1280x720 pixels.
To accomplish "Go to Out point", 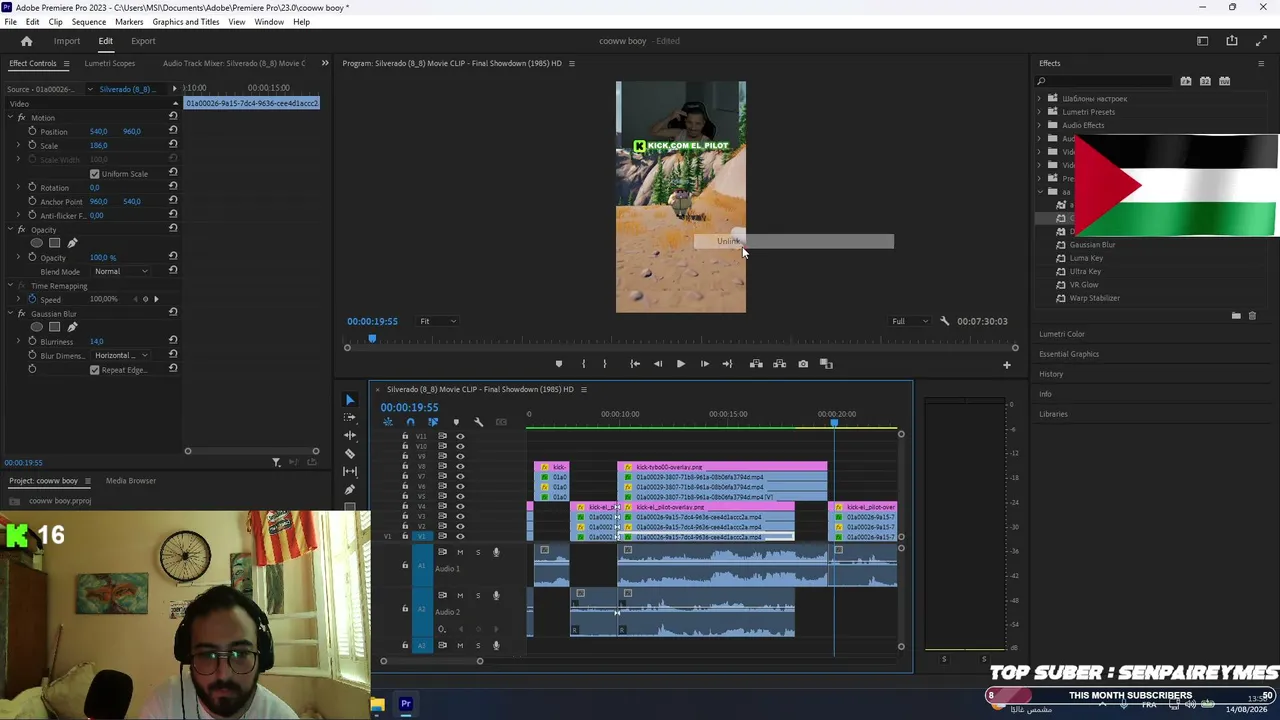I will click(x=727, y=364).
